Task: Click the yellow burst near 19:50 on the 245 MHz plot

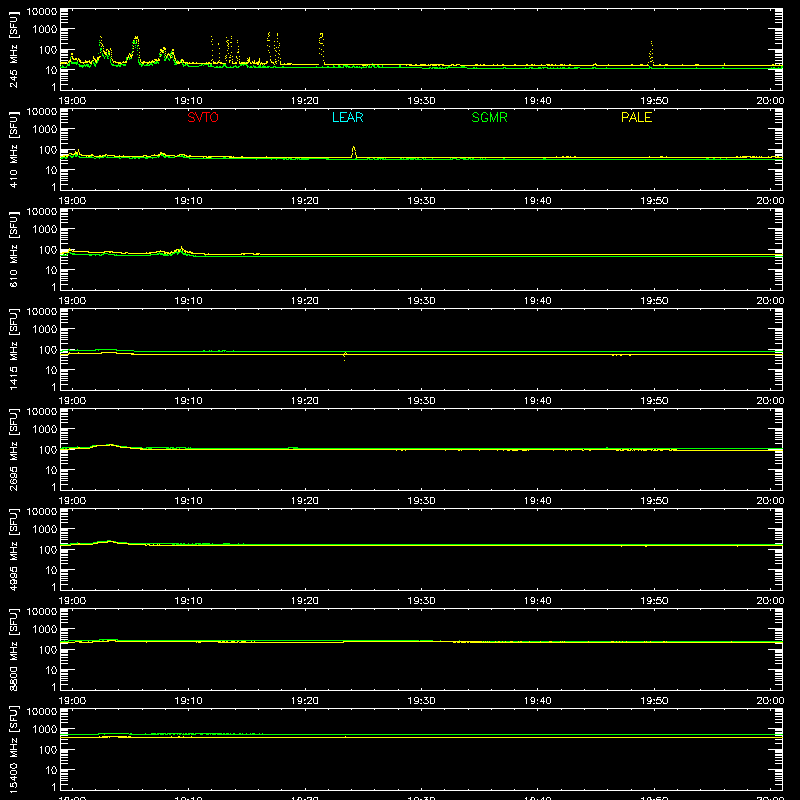Action: point(651,53)
